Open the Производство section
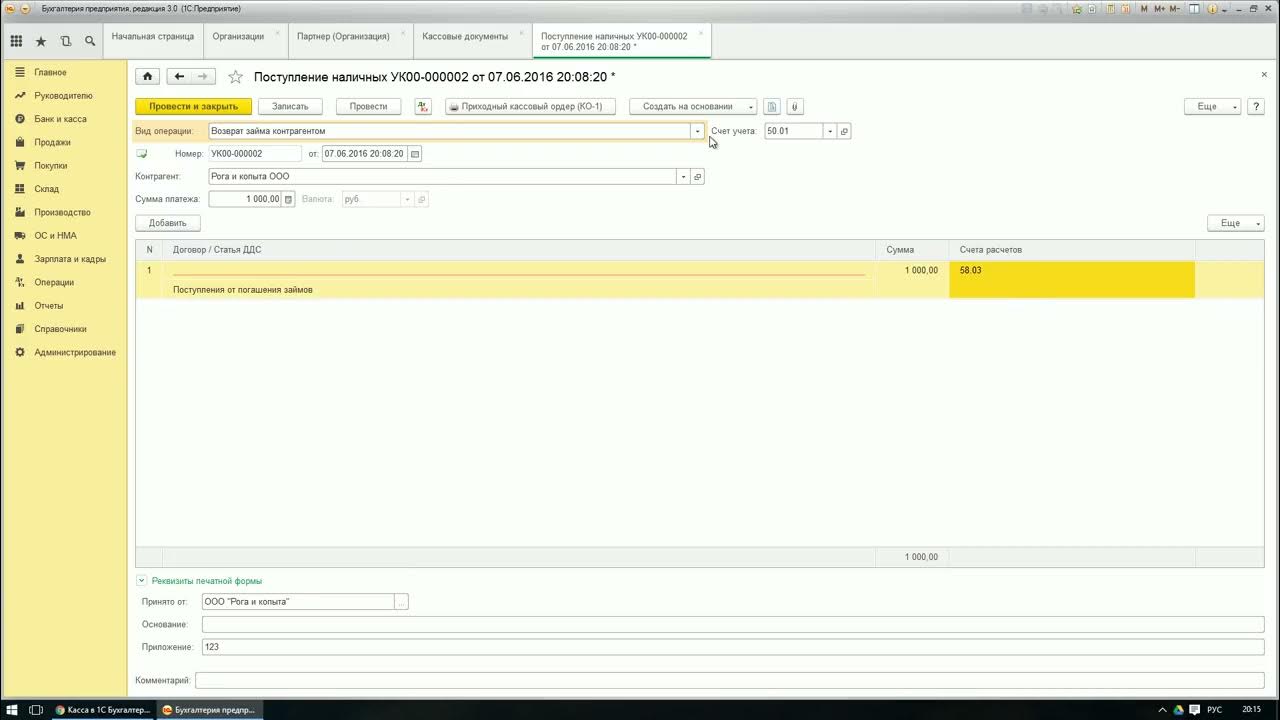Screen dimensions: 1280x720 click(62, 212)
